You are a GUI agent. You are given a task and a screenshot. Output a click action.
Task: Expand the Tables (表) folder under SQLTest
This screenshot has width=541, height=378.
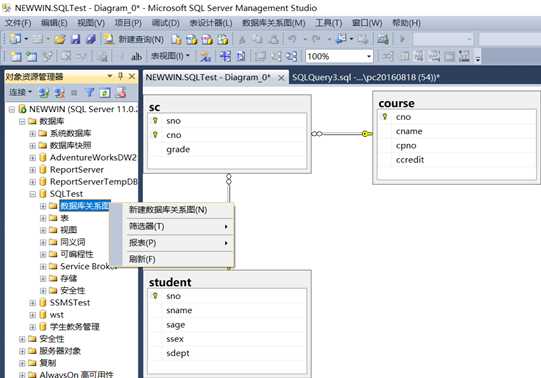[x=43, y=218]
